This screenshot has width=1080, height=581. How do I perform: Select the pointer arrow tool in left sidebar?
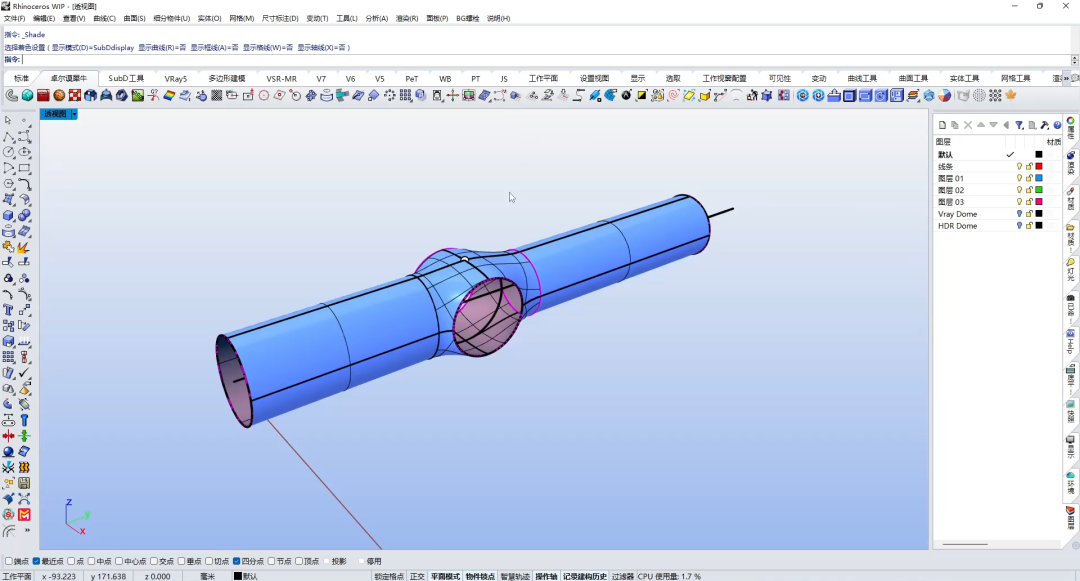(8, 120)
